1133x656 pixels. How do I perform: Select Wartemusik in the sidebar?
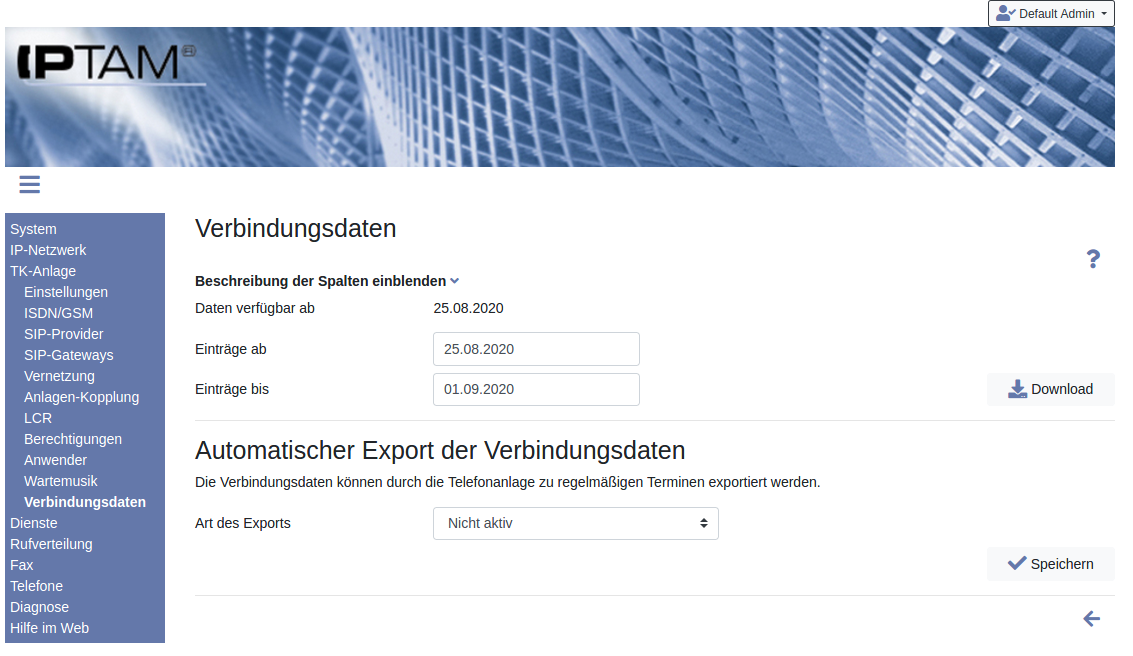61,481
